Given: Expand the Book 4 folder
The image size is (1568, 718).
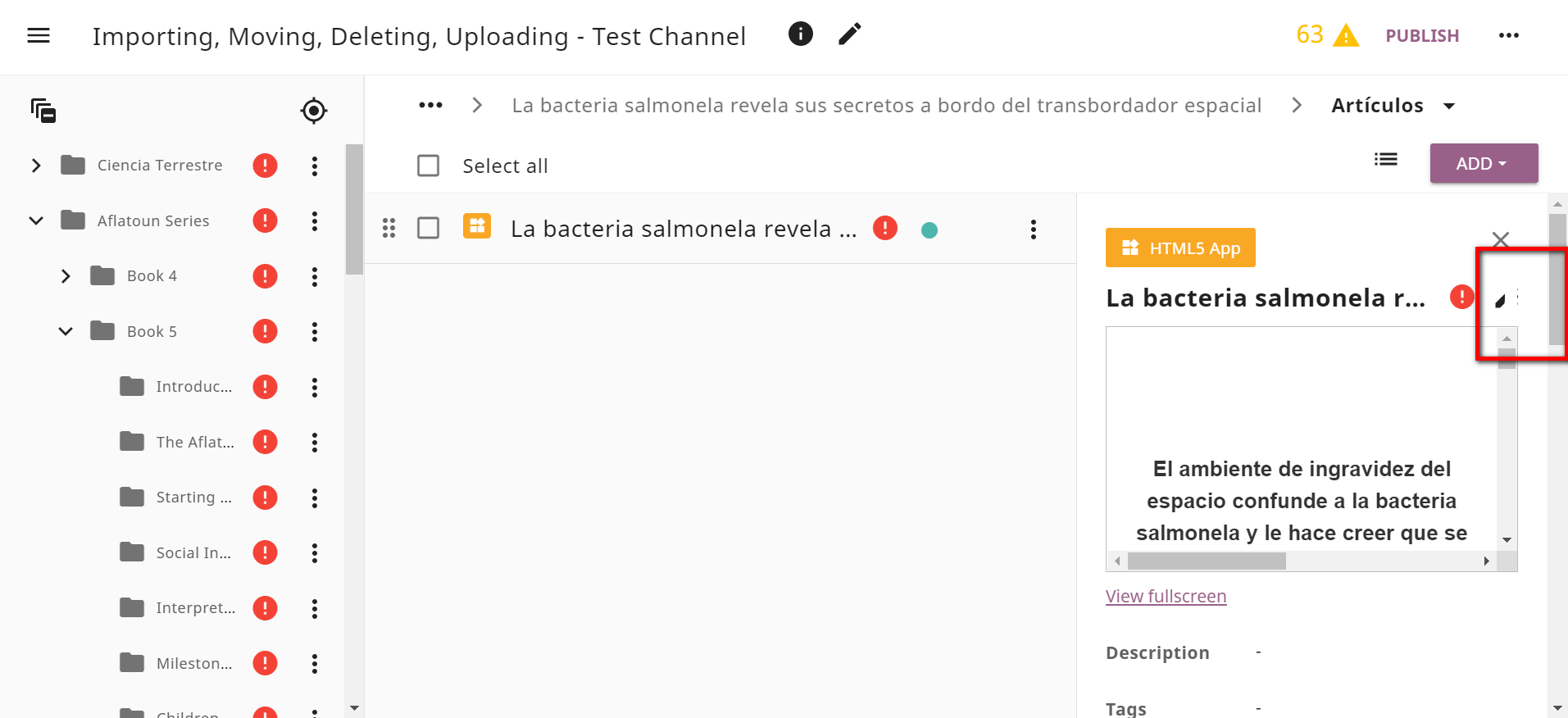Looking at the screenshot, I should (x=66, y=276).
